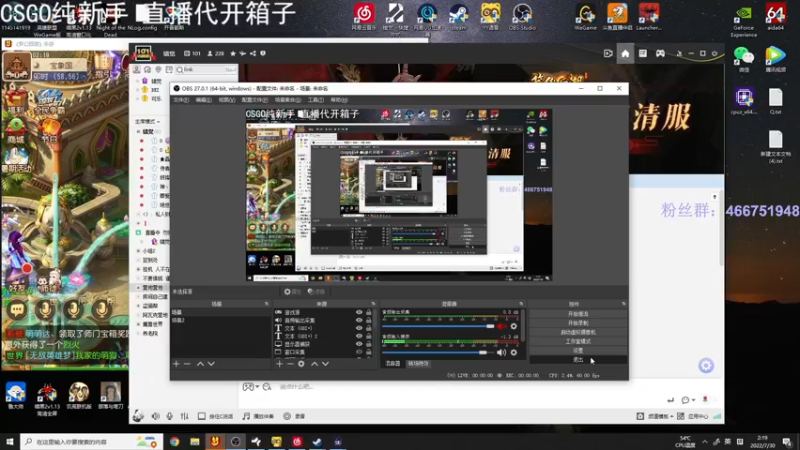Open settings gear of desktop audio mixer channel
The height and width of the screenshot is (450, 800).
coord(514,326)
